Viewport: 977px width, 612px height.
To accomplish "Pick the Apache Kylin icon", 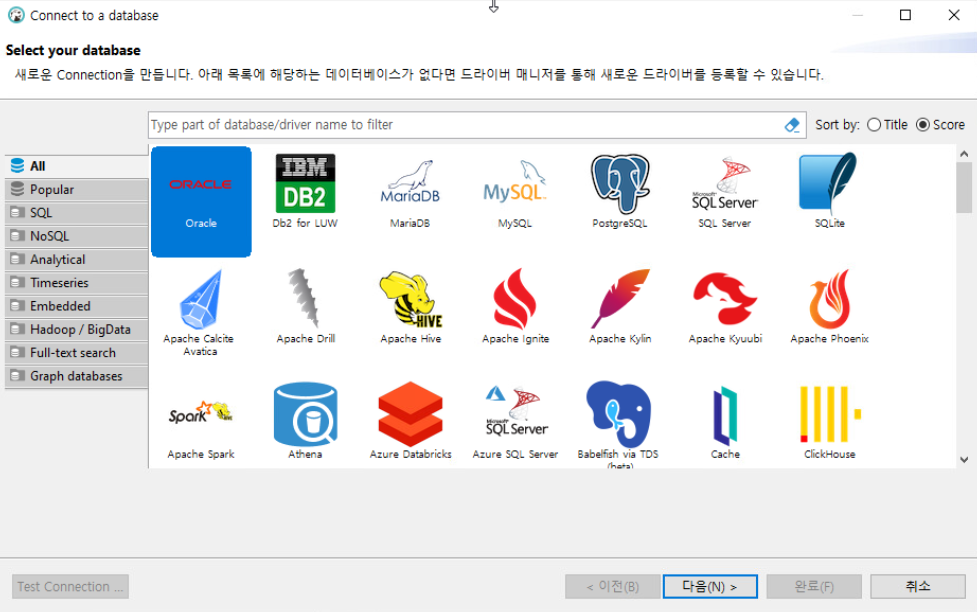I will [620, 307].
